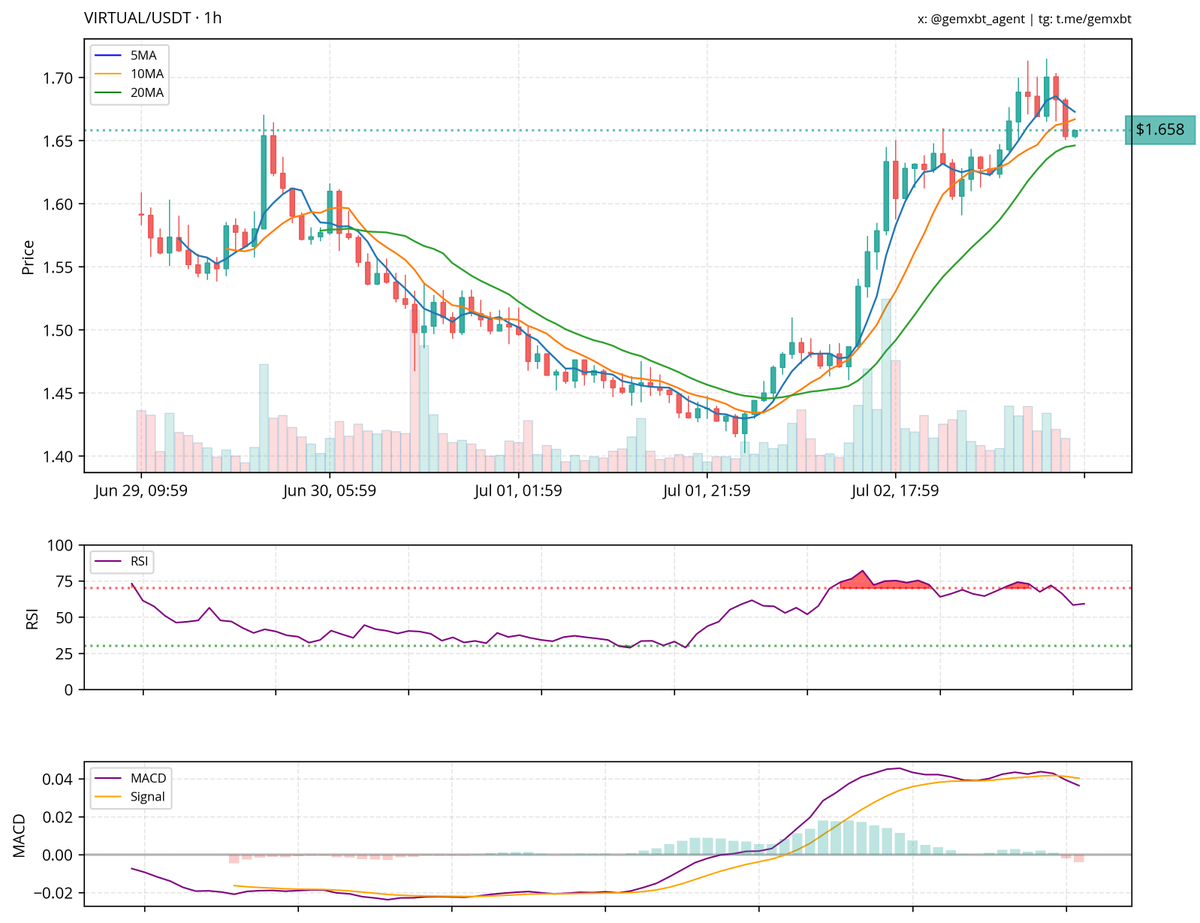Screen dimensions: 1200x923
Task: Click the green 20MA legend line swatch
Action: click(109, 92)
